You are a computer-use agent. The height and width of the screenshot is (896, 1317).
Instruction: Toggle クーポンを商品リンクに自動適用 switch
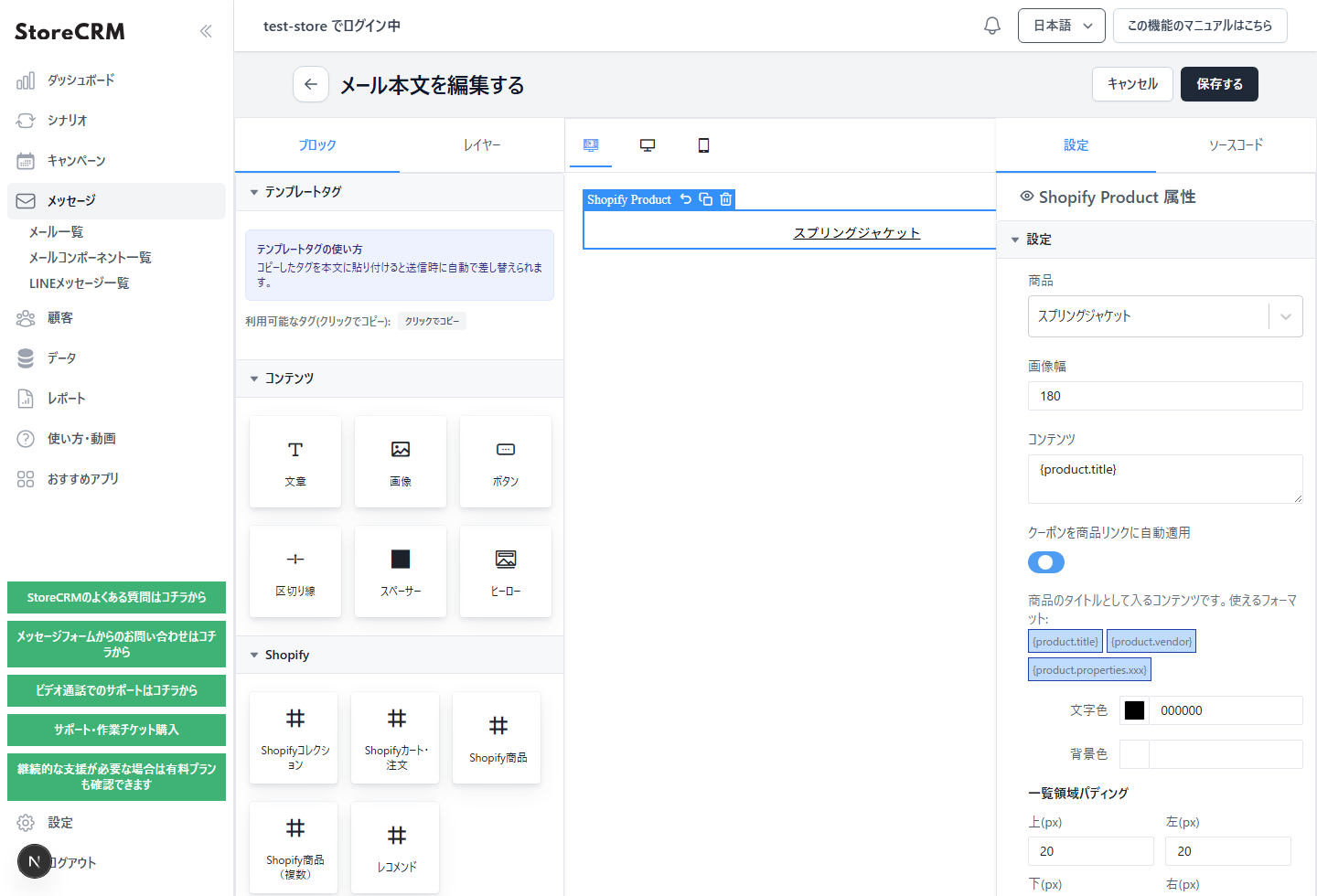tap(1046, 562)
